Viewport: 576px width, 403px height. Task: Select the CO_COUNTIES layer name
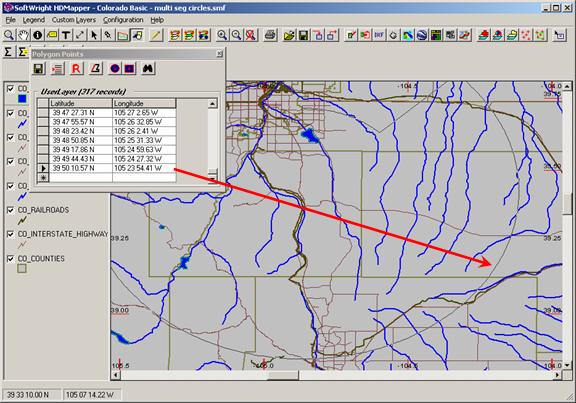[41, 259]
